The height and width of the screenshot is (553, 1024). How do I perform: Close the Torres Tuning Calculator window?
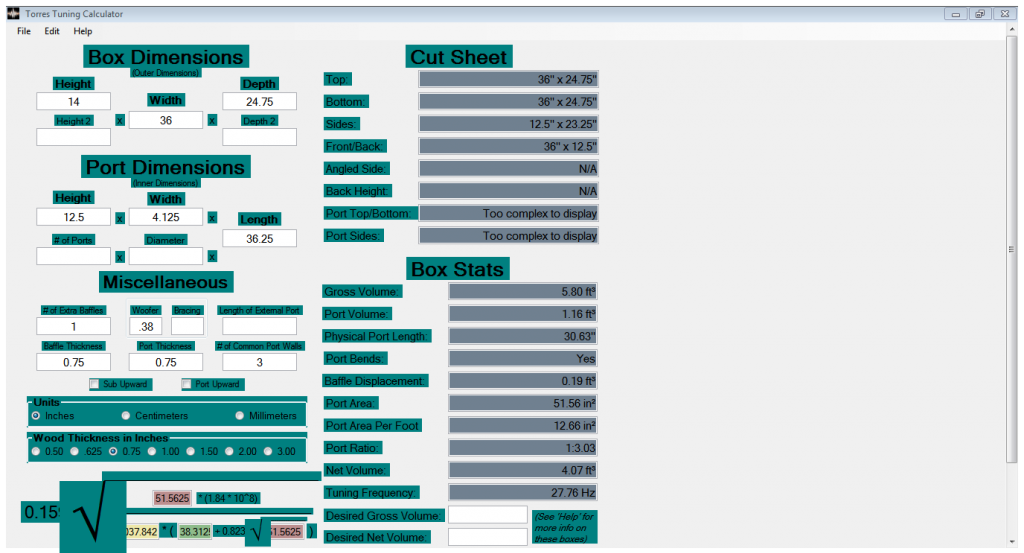1005,14
